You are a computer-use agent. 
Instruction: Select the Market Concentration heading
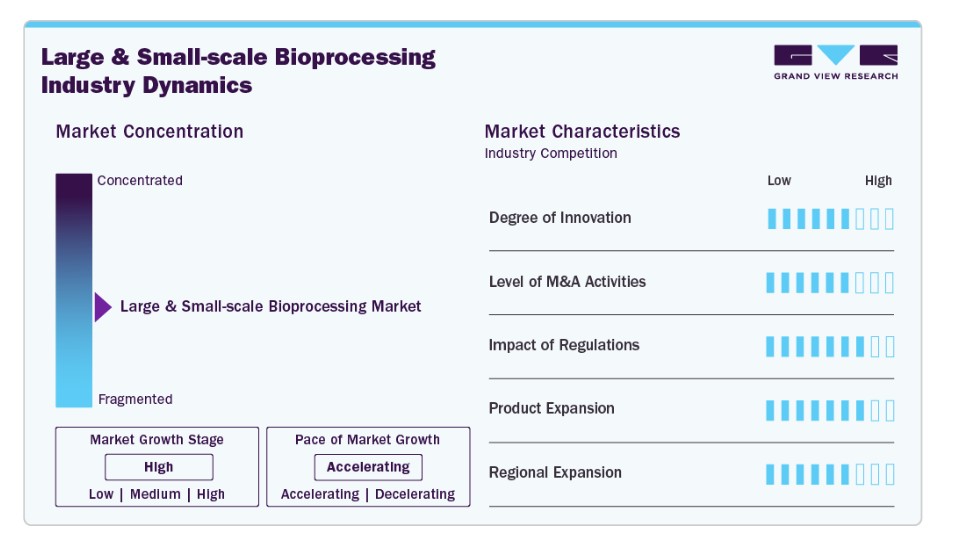pos(149,131)
